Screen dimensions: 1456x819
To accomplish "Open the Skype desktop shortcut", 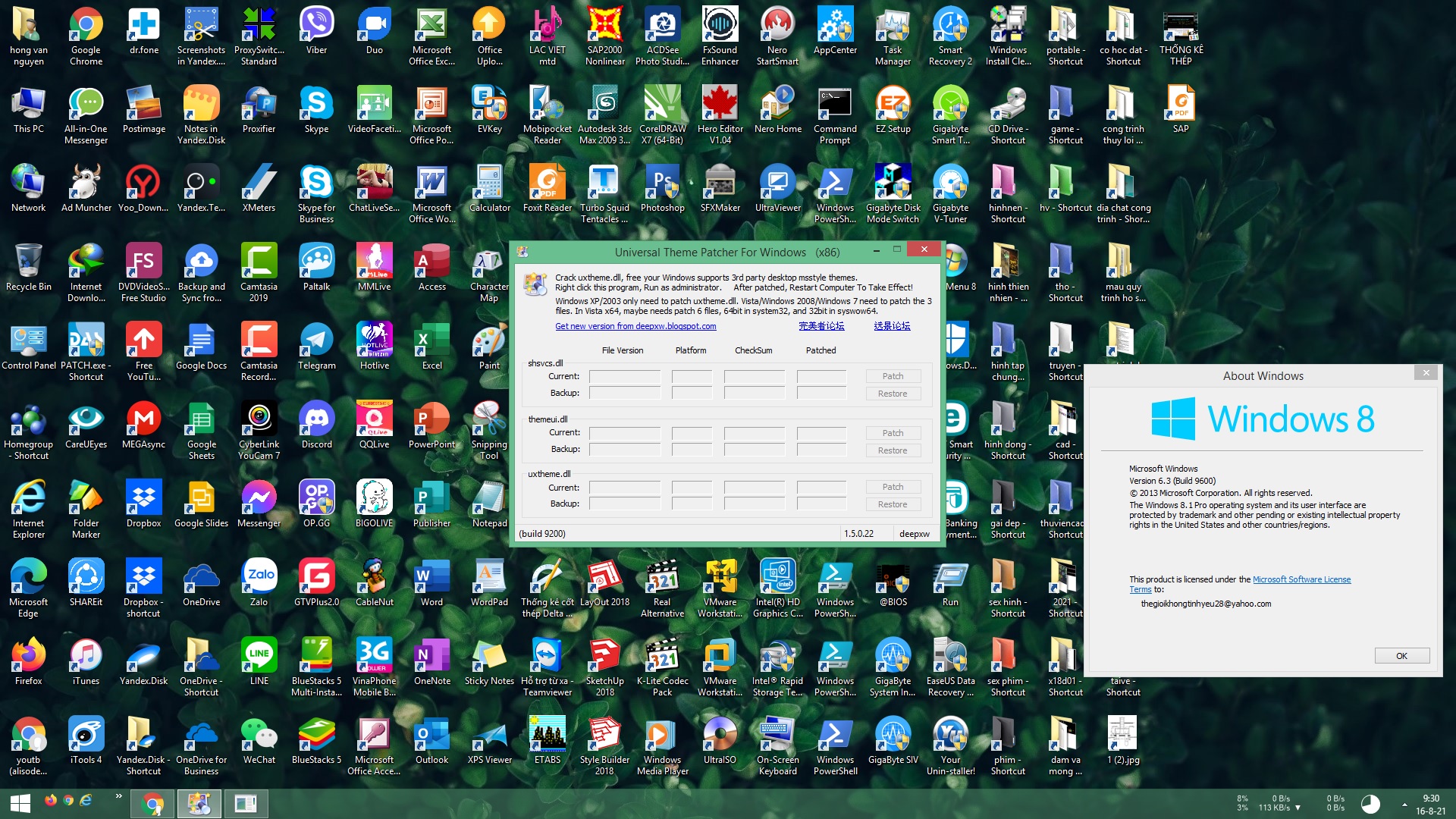I will click(316, 109).
